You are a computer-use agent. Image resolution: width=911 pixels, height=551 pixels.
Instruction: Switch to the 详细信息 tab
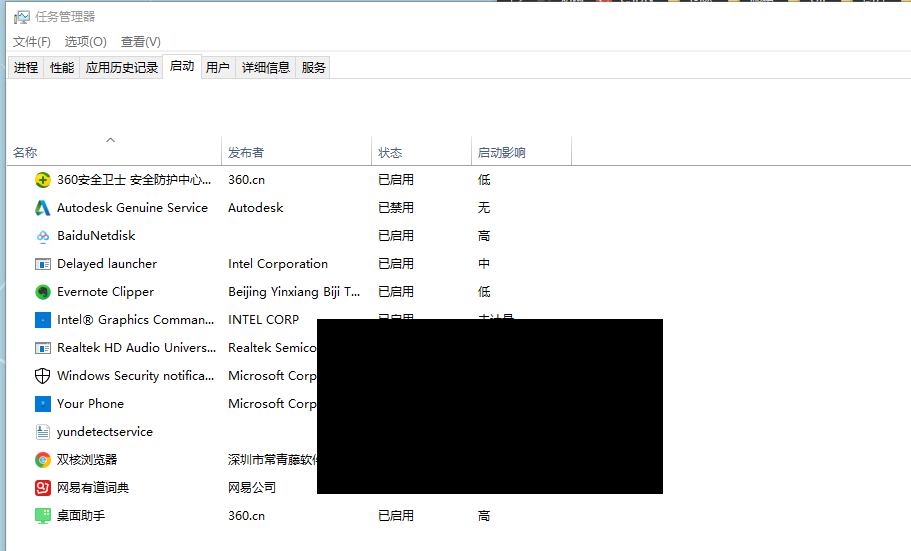(266, 67)
